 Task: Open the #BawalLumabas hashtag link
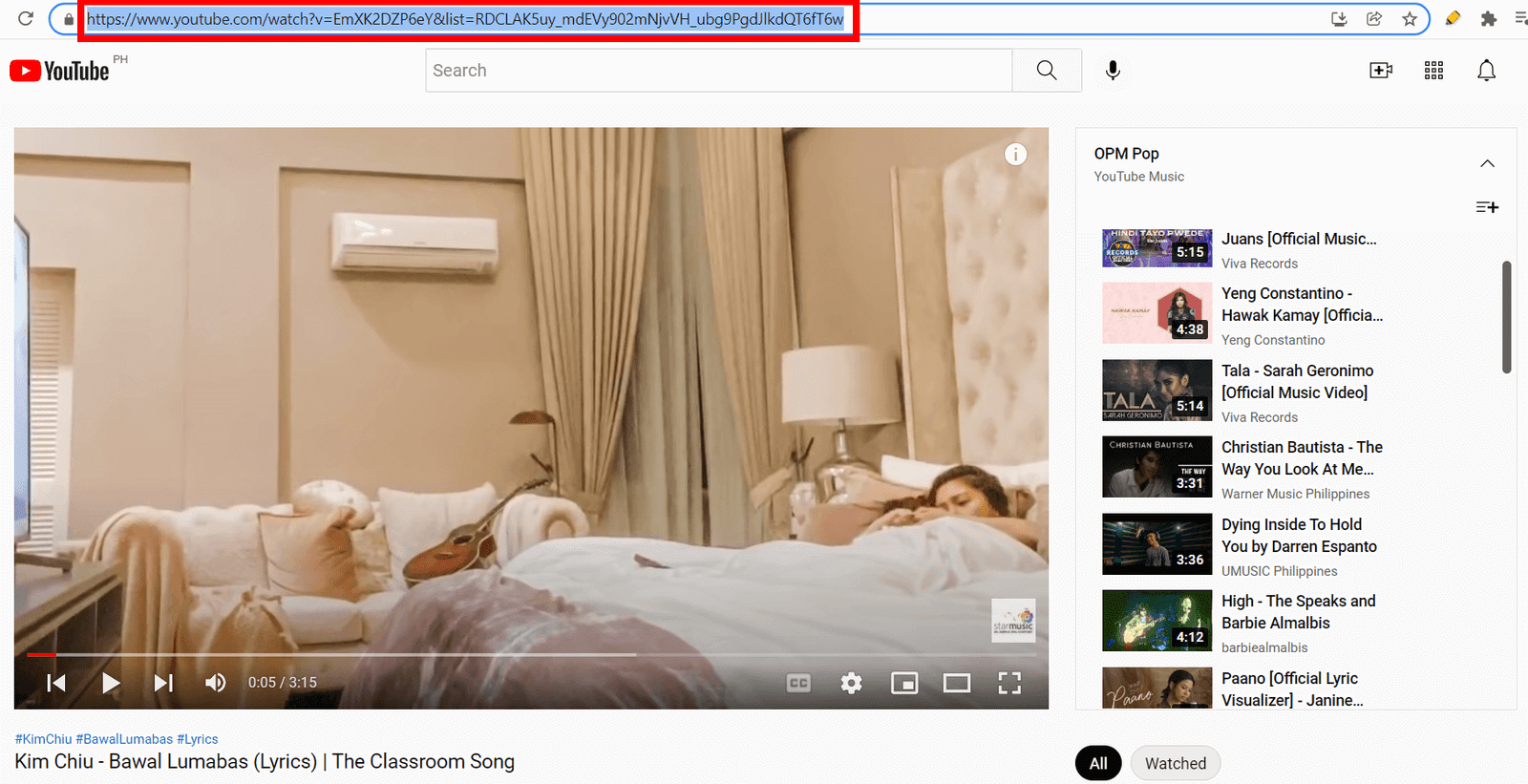click(124, 739)
